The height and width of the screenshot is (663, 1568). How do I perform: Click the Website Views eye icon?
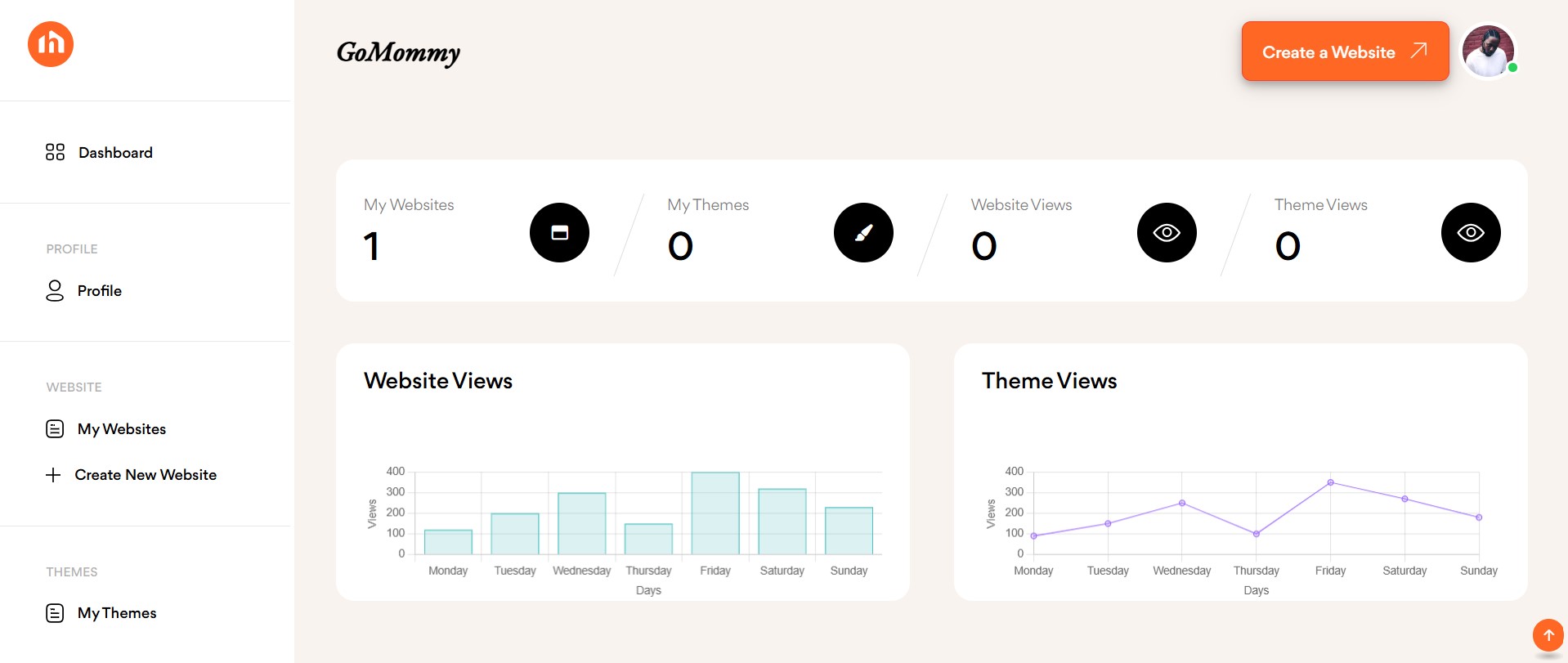[1167, 233]
